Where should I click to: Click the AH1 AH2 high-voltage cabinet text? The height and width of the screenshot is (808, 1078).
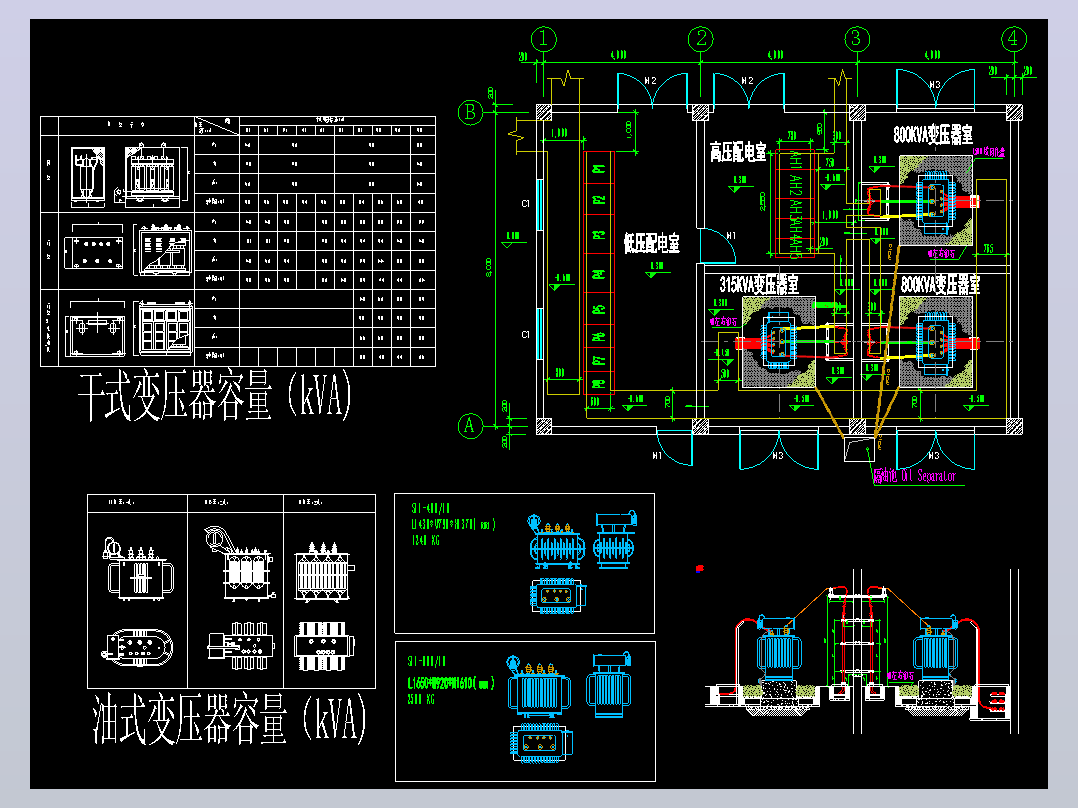click(795, 204)
